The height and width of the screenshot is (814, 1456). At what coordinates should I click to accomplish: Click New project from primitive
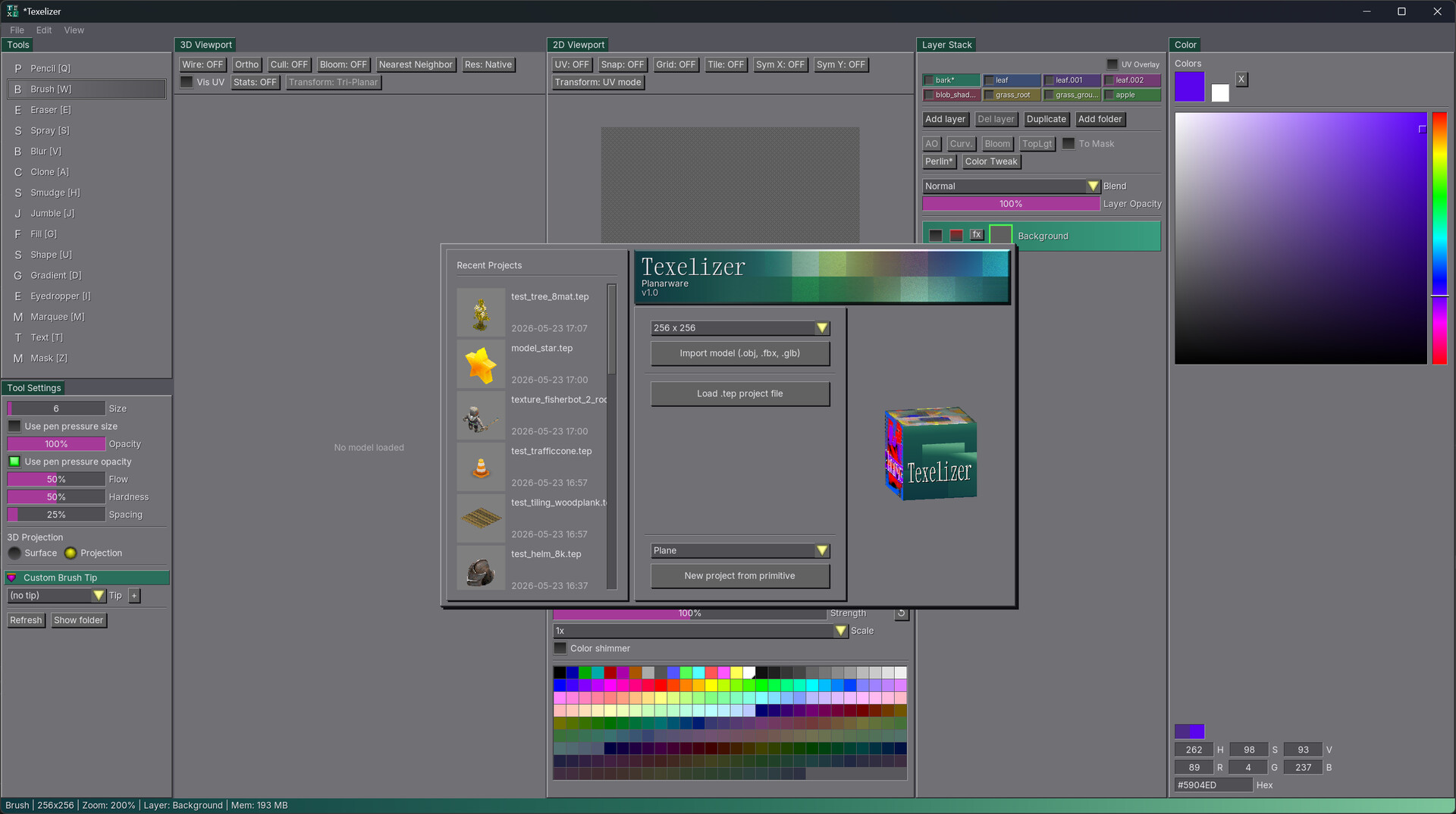point(740,576)
